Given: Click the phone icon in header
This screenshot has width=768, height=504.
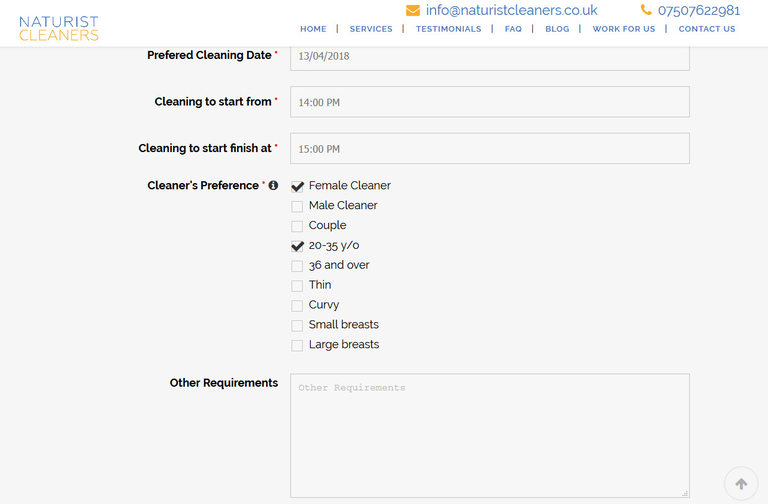Looking at the screenshot, I should click(646, 10).
